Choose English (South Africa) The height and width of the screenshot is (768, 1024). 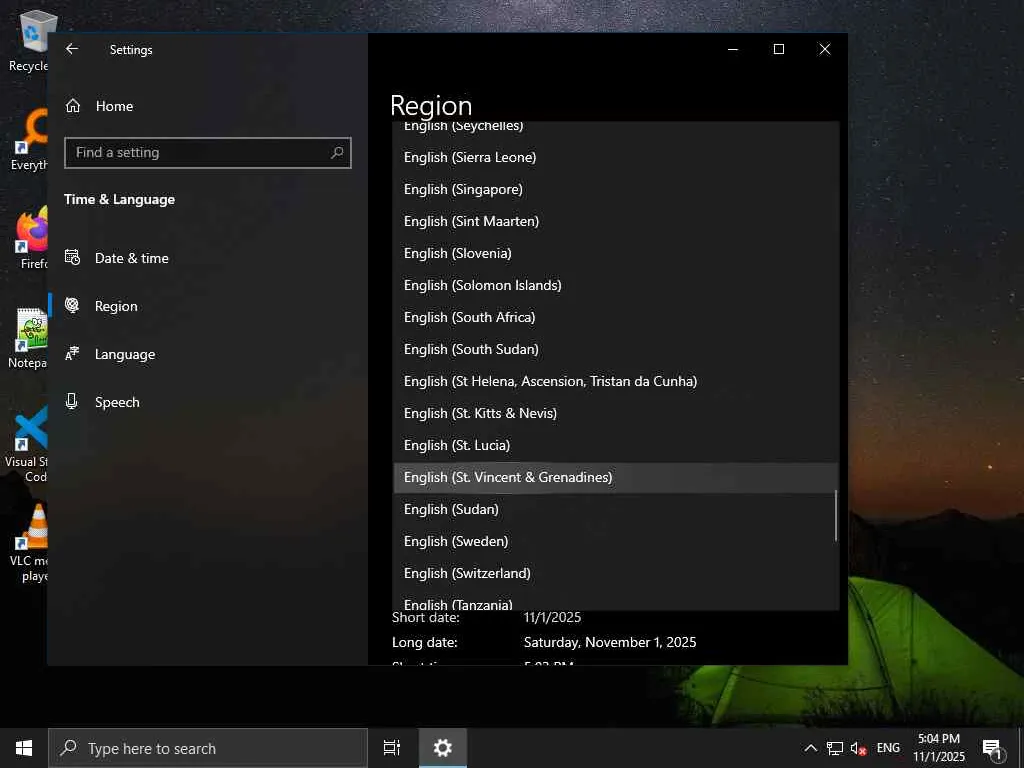click(x=616, y=317)
